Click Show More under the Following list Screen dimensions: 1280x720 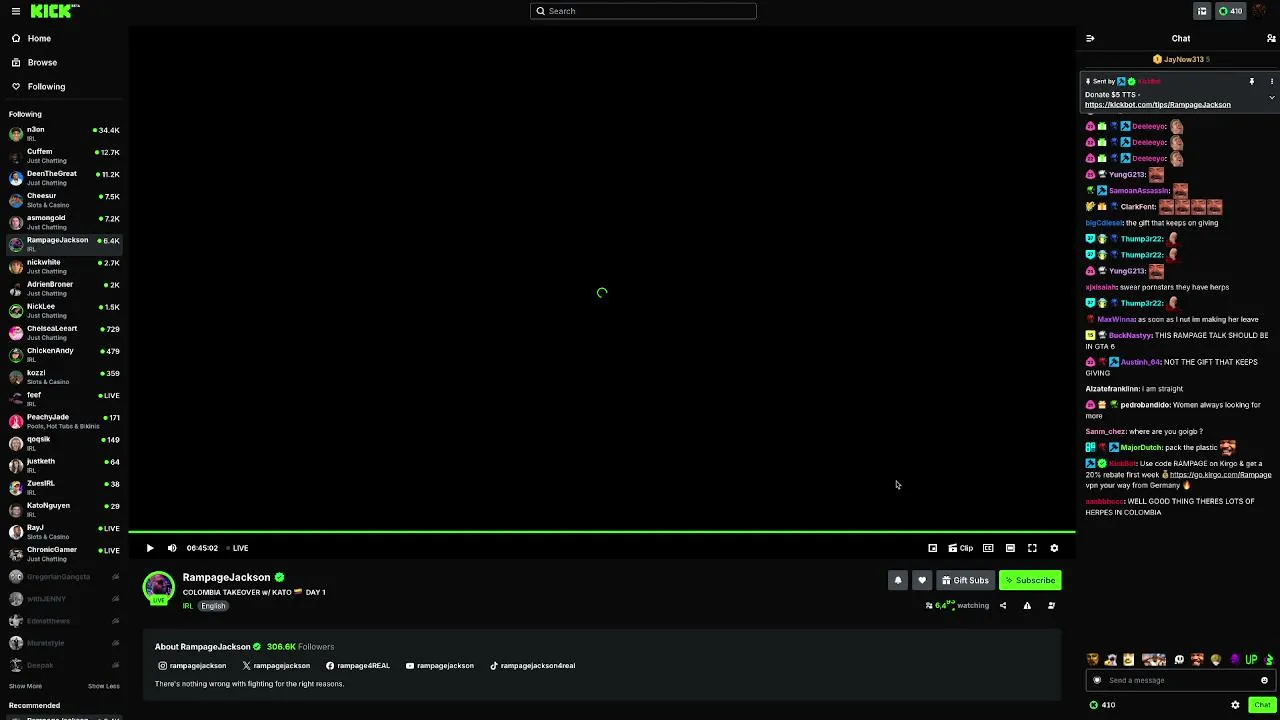click(x=26, y=686)
